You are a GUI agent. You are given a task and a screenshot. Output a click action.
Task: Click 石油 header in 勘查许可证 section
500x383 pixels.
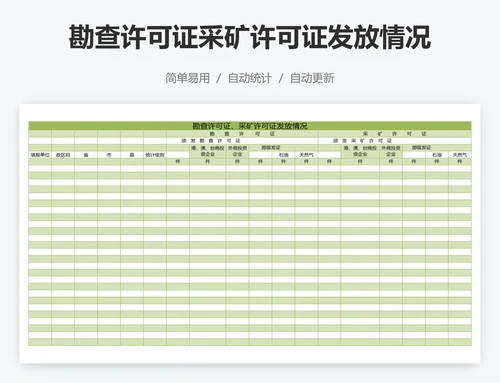(283, 155)
